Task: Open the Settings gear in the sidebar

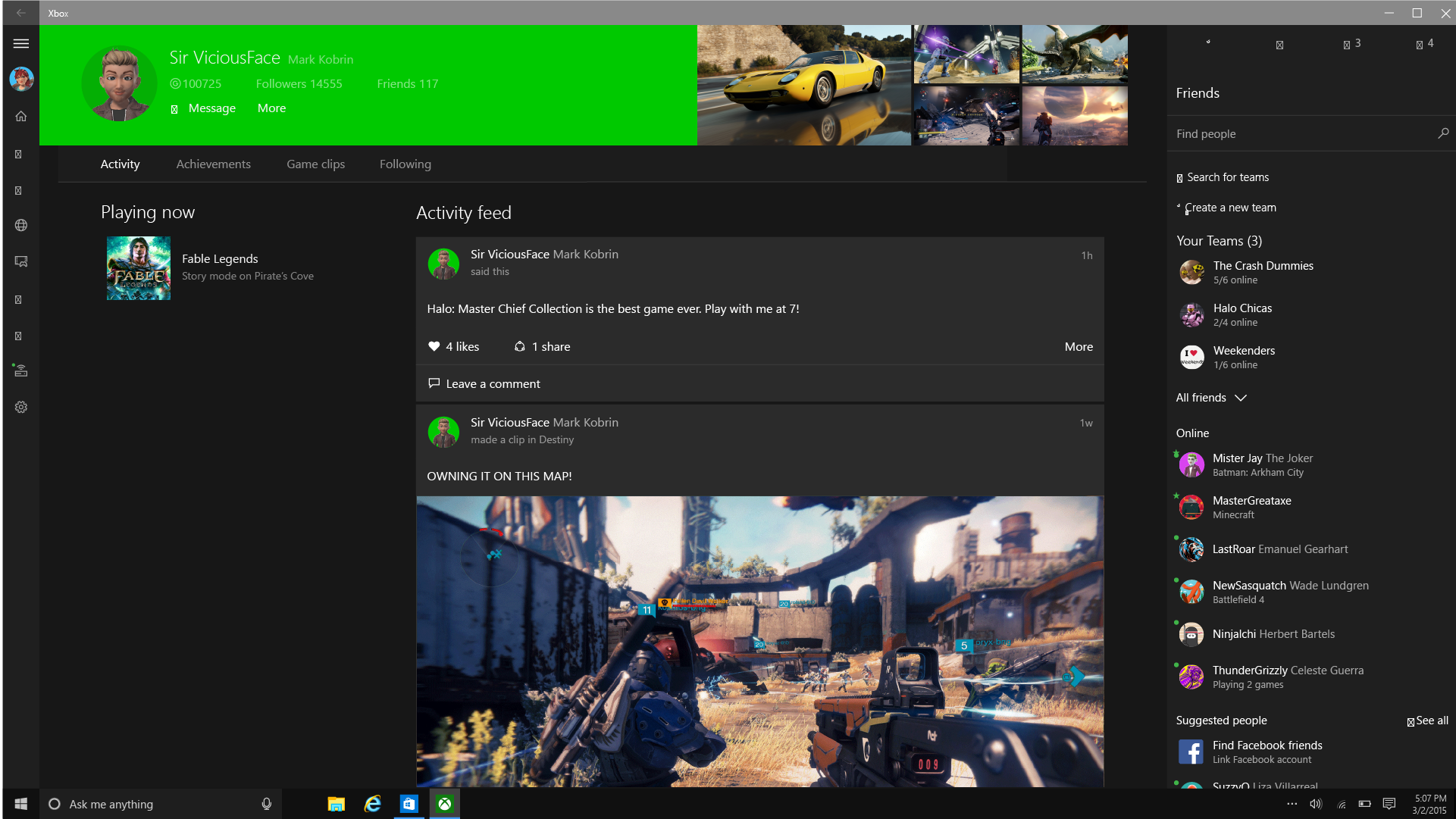Action: (21, 407)
